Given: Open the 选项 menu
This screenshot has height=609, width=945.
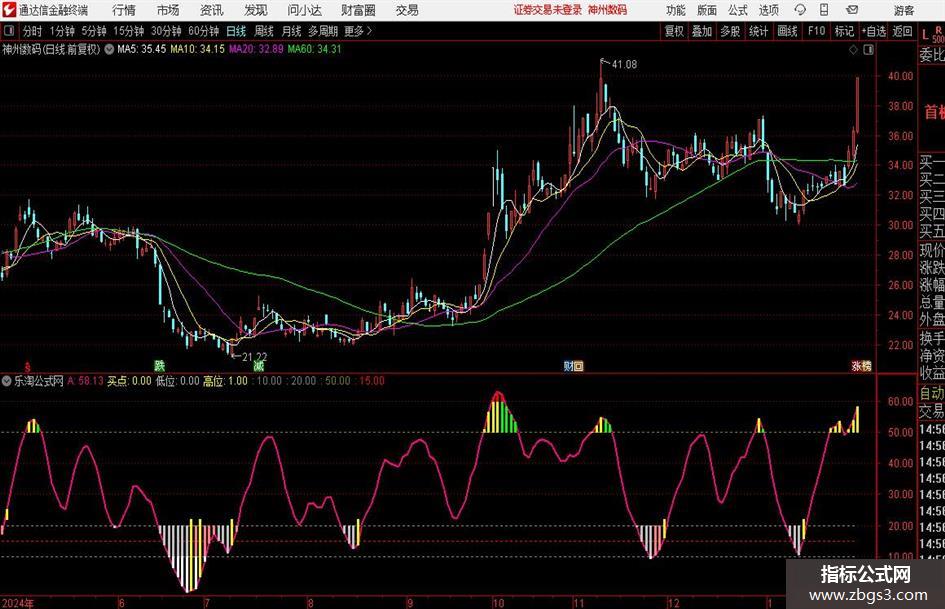Looking at the screenshot, I should (768, 10).
